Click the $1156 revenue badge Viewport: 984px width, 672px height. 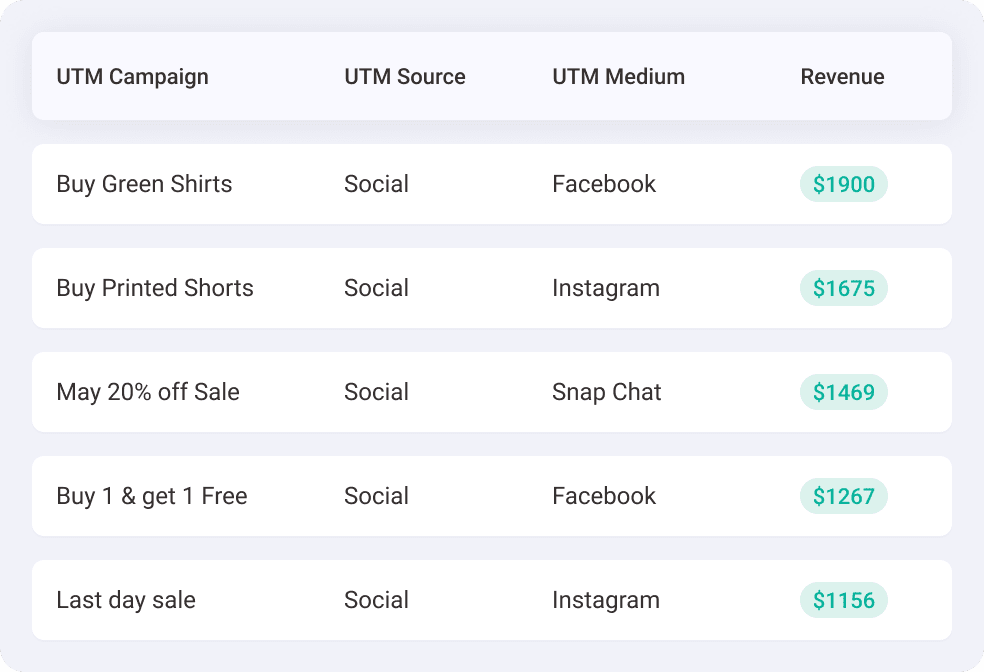coord(843,600)
